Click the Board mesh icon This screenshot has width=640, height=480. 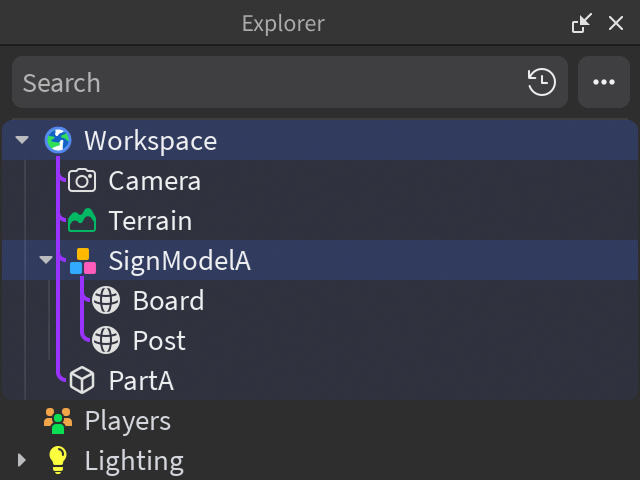click(106, 301)
